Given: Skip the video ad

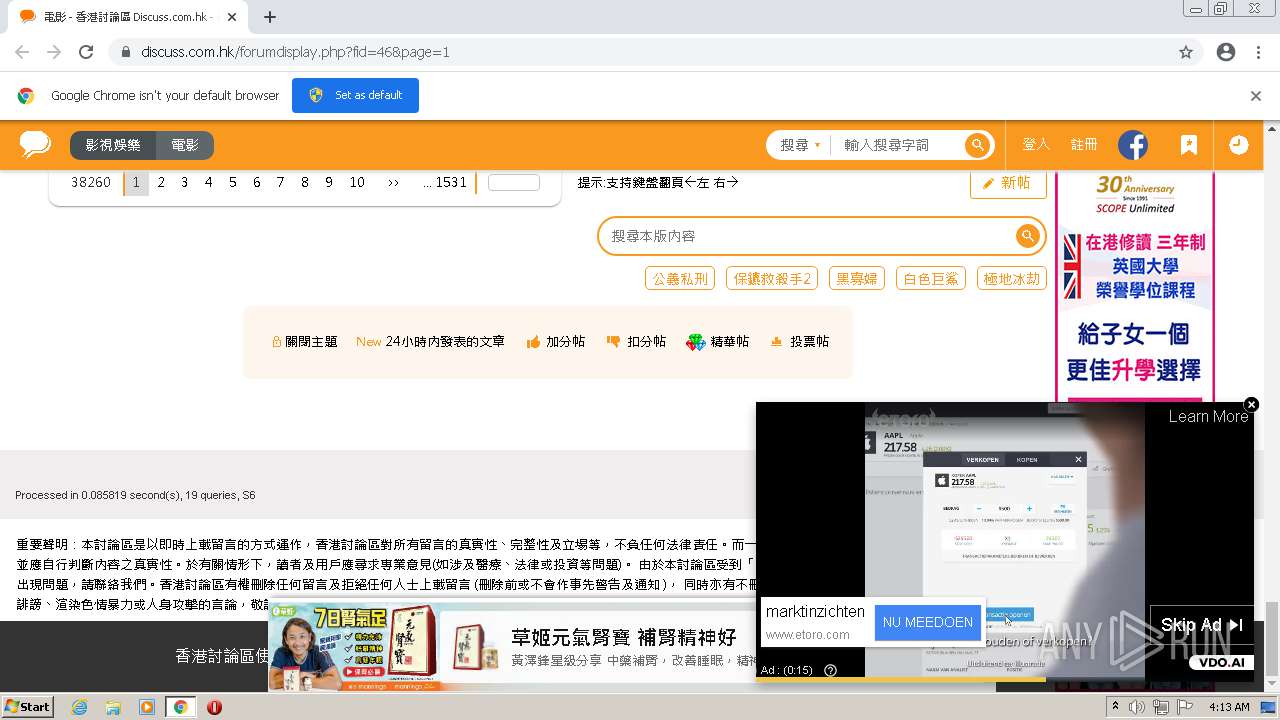Looking at the screenshot, I should tap(1201, 625).
